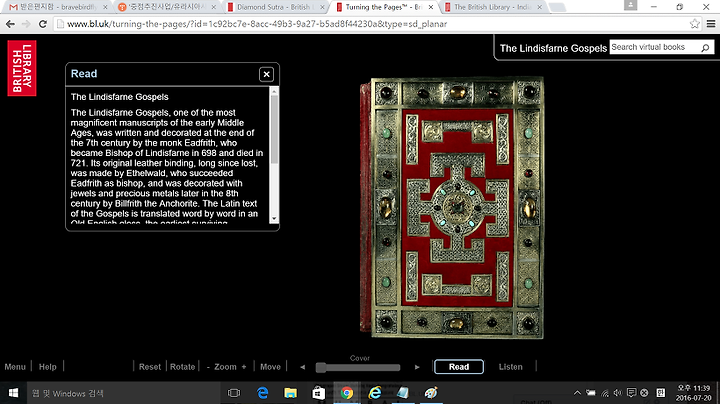Screen dimensions: 720x404
Task: Click the browser back arrow
Action: point(10,24)
